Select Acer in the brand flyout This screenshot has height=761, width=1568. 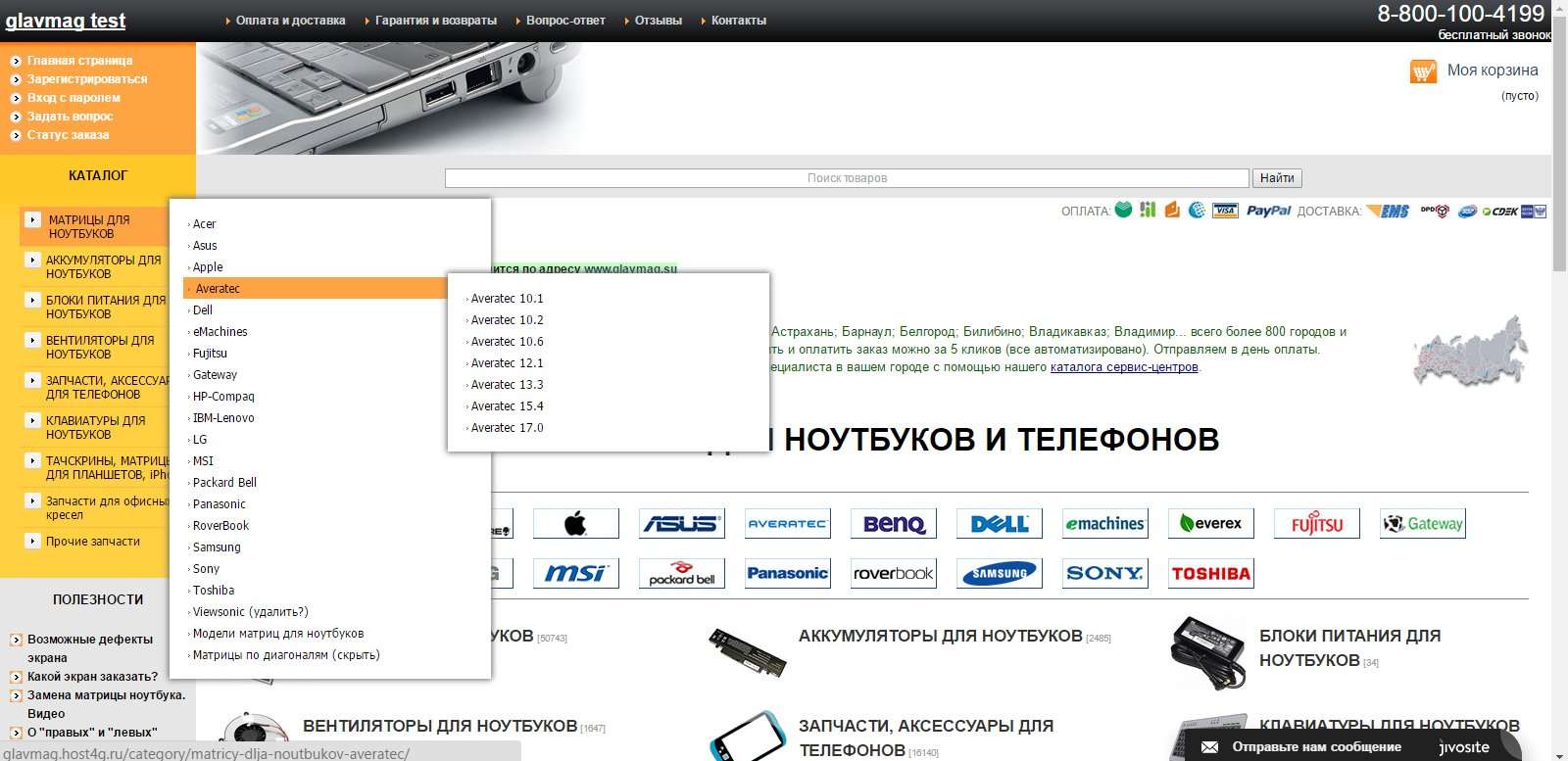click(x=204, y=224)
